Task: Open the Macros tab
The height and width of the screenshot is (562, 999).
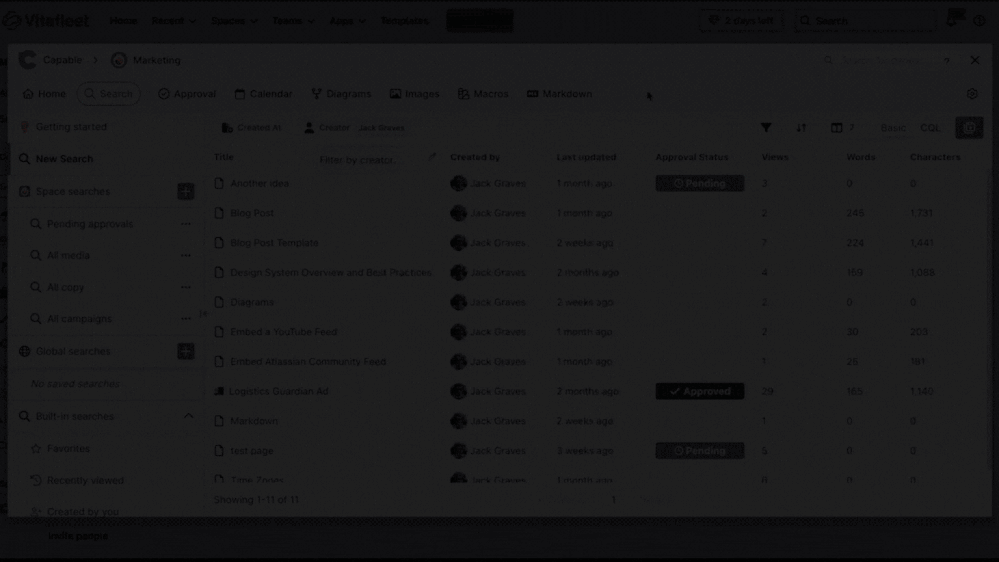Action: [x=483, y=94]
